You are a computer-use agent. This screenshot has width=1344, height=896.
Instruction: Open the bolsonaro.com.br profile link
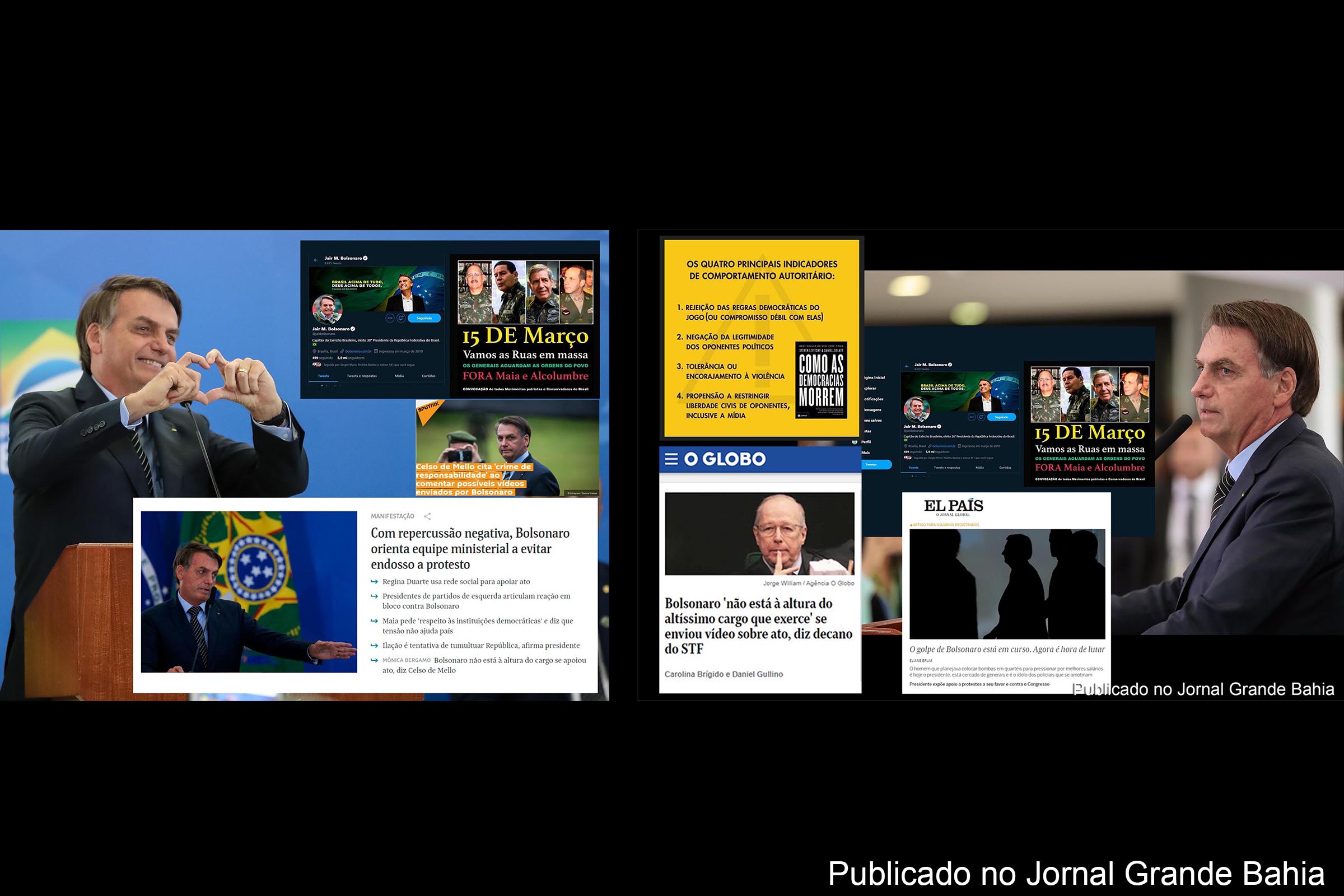(359, 352)
